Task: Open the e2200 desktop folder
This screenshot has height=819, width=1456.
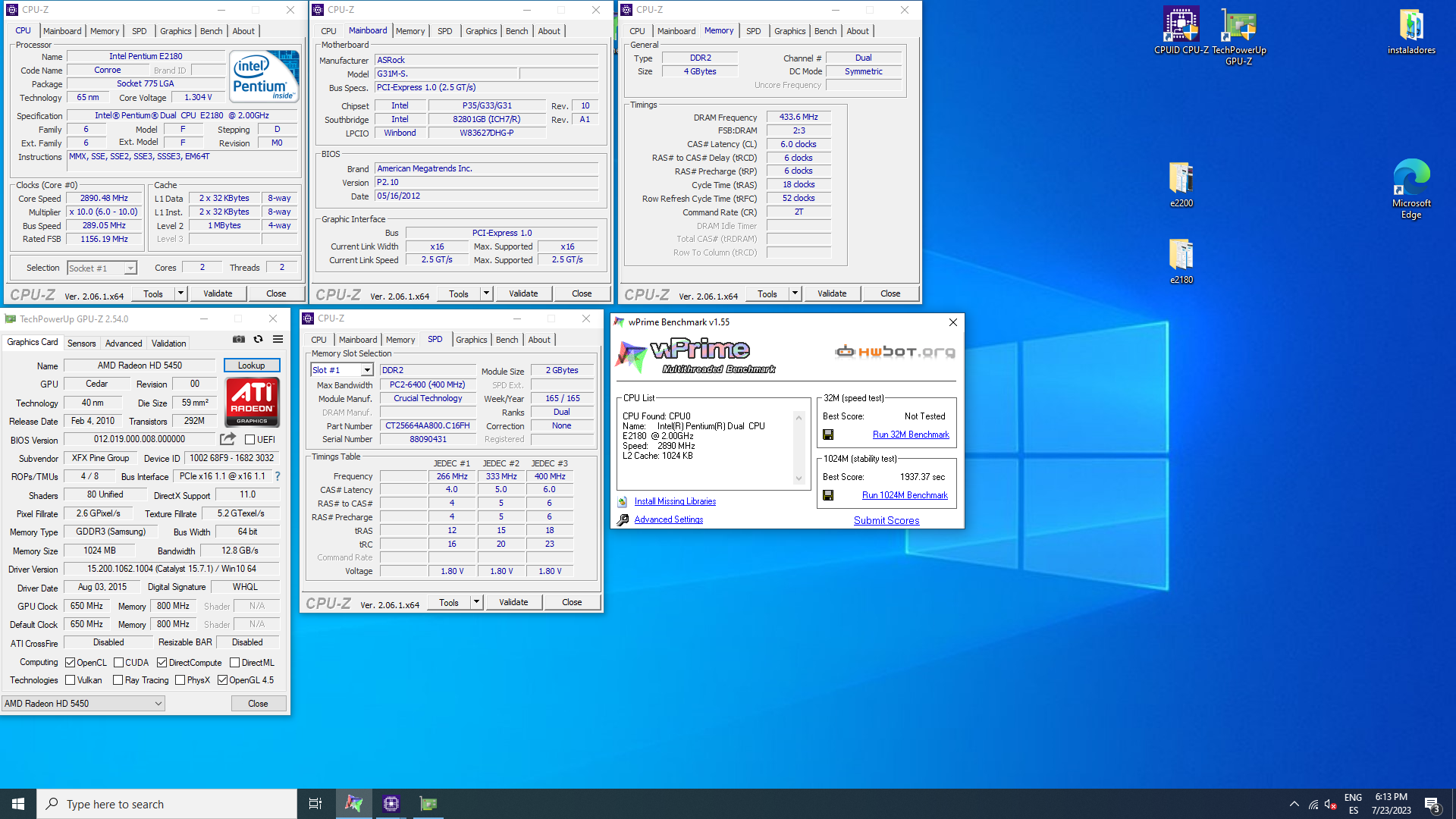Action: [x=1181, y=184]
